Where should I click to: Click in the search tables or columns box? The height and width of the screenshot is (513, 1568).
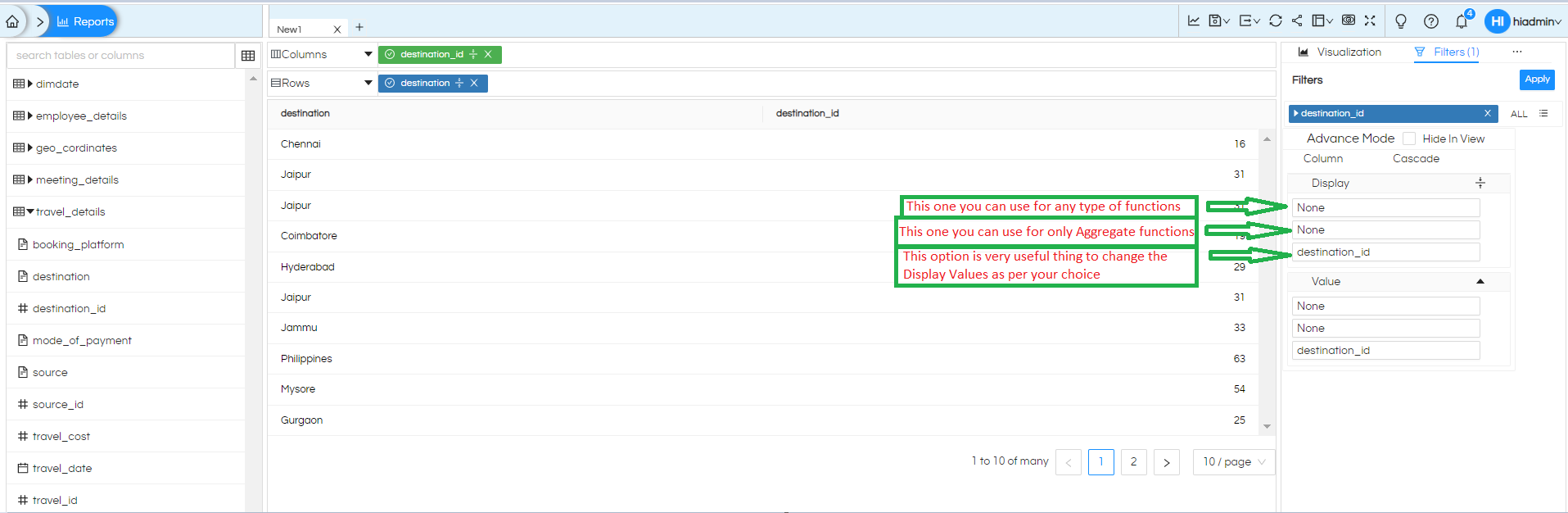[121, 56]
